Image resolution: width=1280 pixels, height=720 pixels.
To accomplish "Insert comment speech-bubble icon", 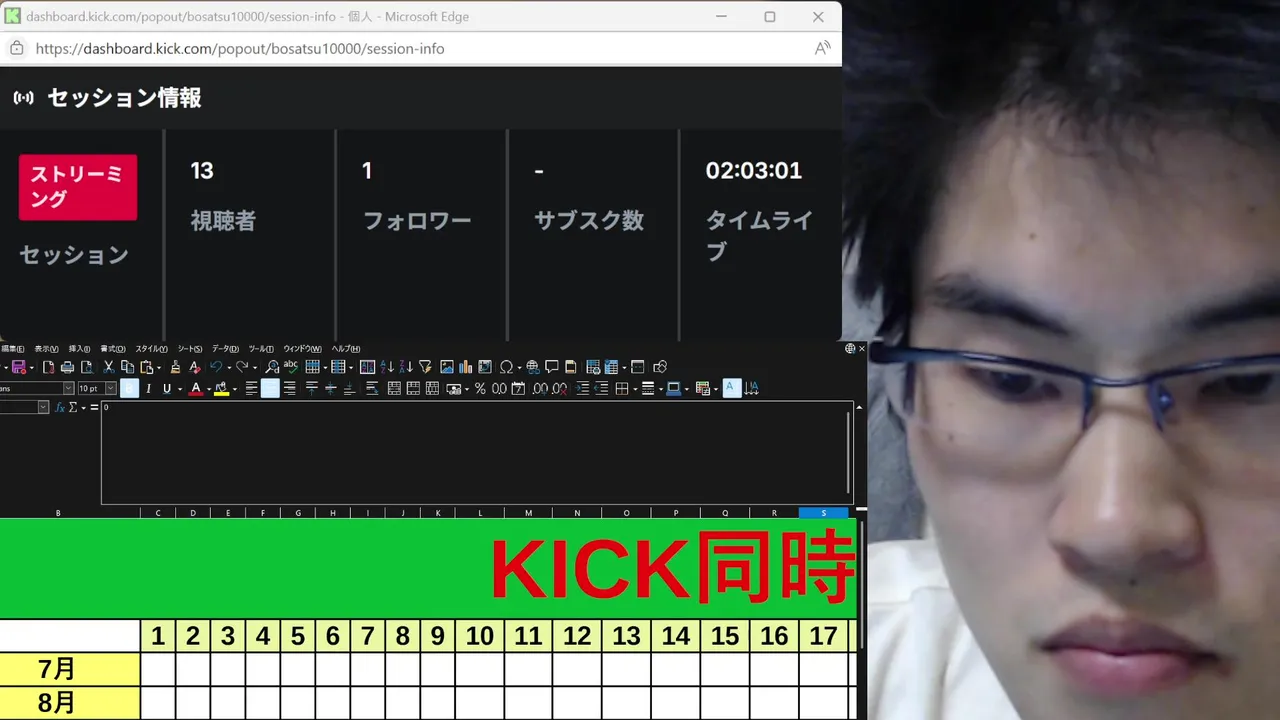I will click(x=552, y=367).
